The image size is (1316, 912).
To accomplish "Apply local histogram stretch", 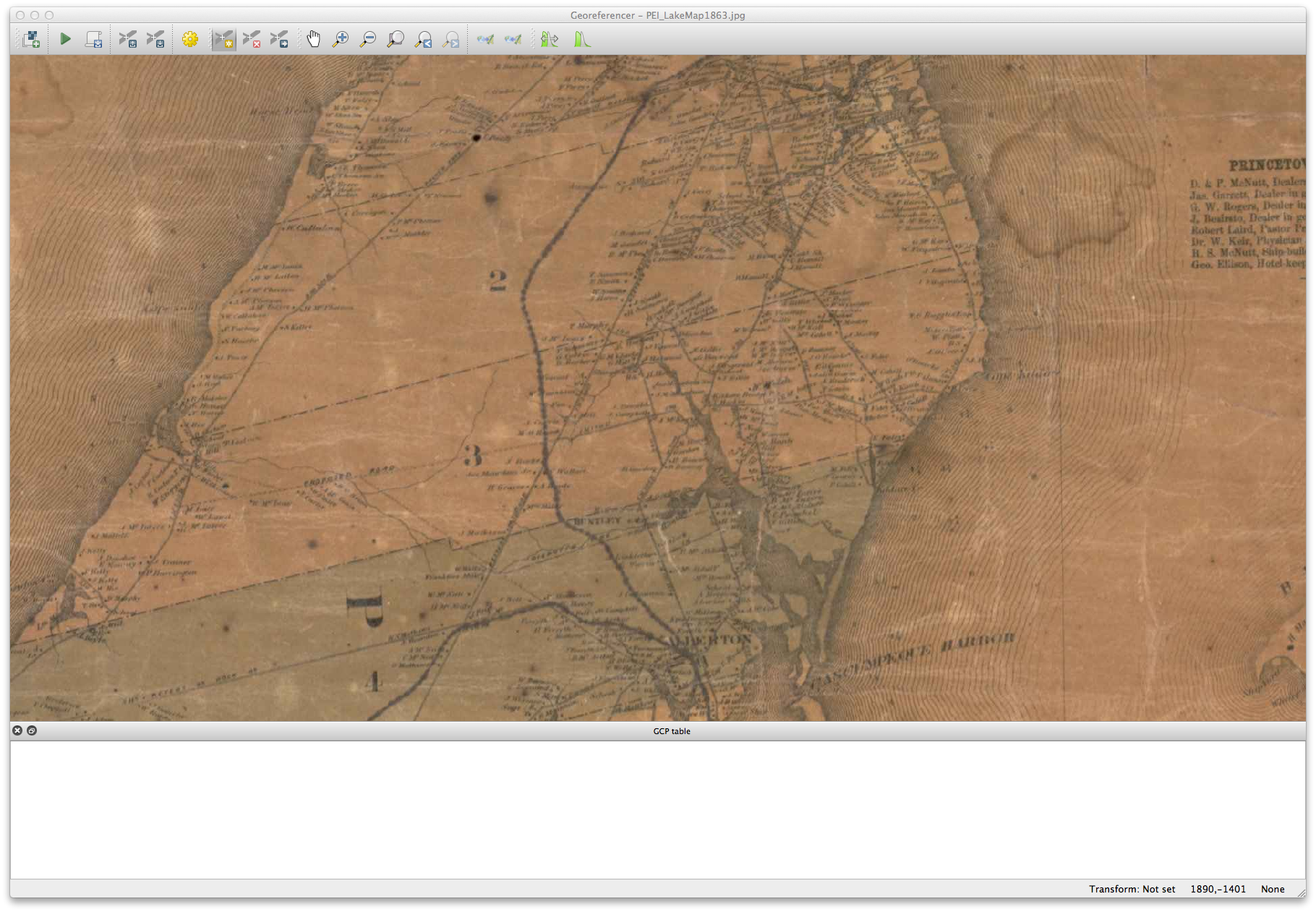I will (x=550, y=39).
